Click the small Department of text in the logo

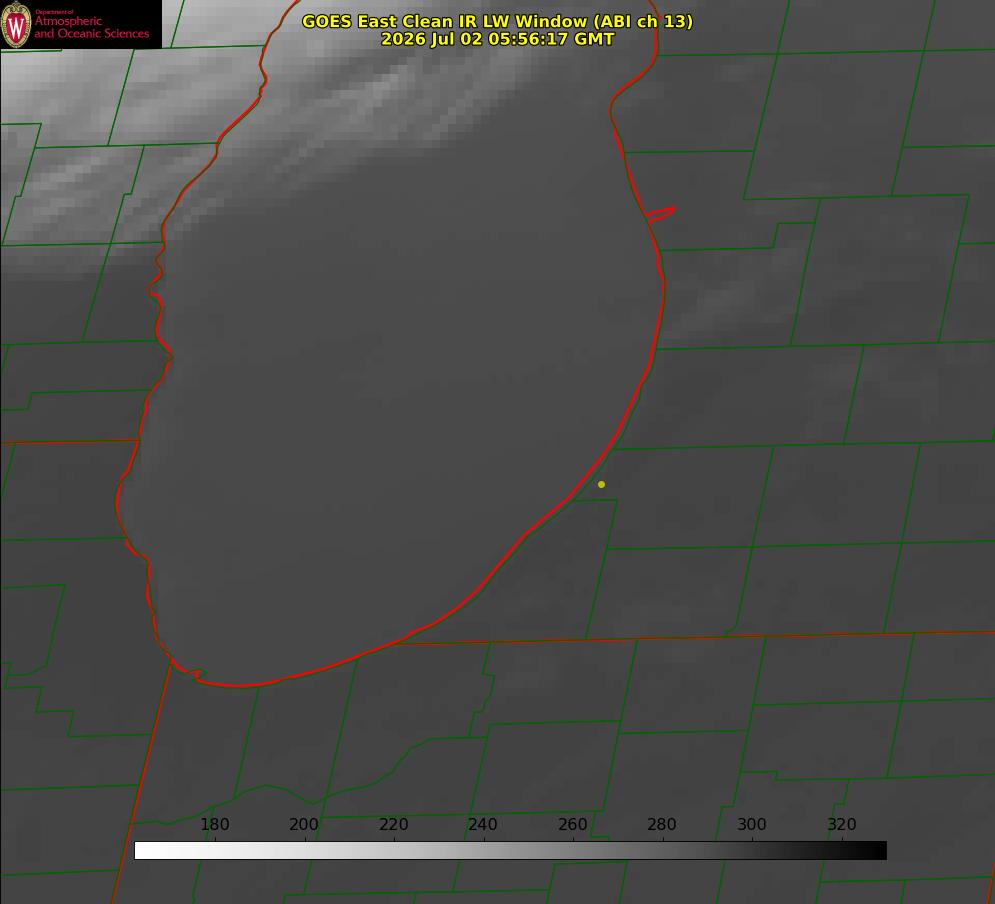(x=54, y=12)
